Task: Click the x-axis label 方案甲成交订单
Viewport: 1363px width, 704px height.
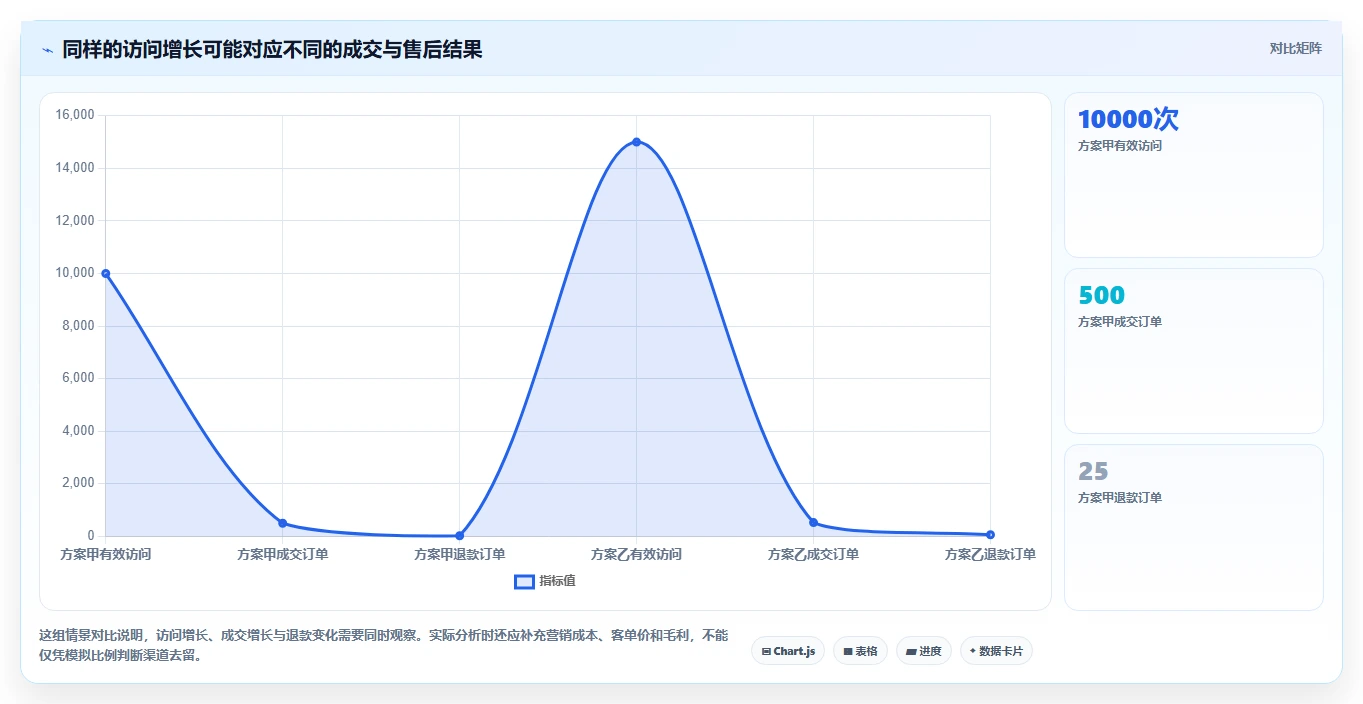Action: pos(282,554)
